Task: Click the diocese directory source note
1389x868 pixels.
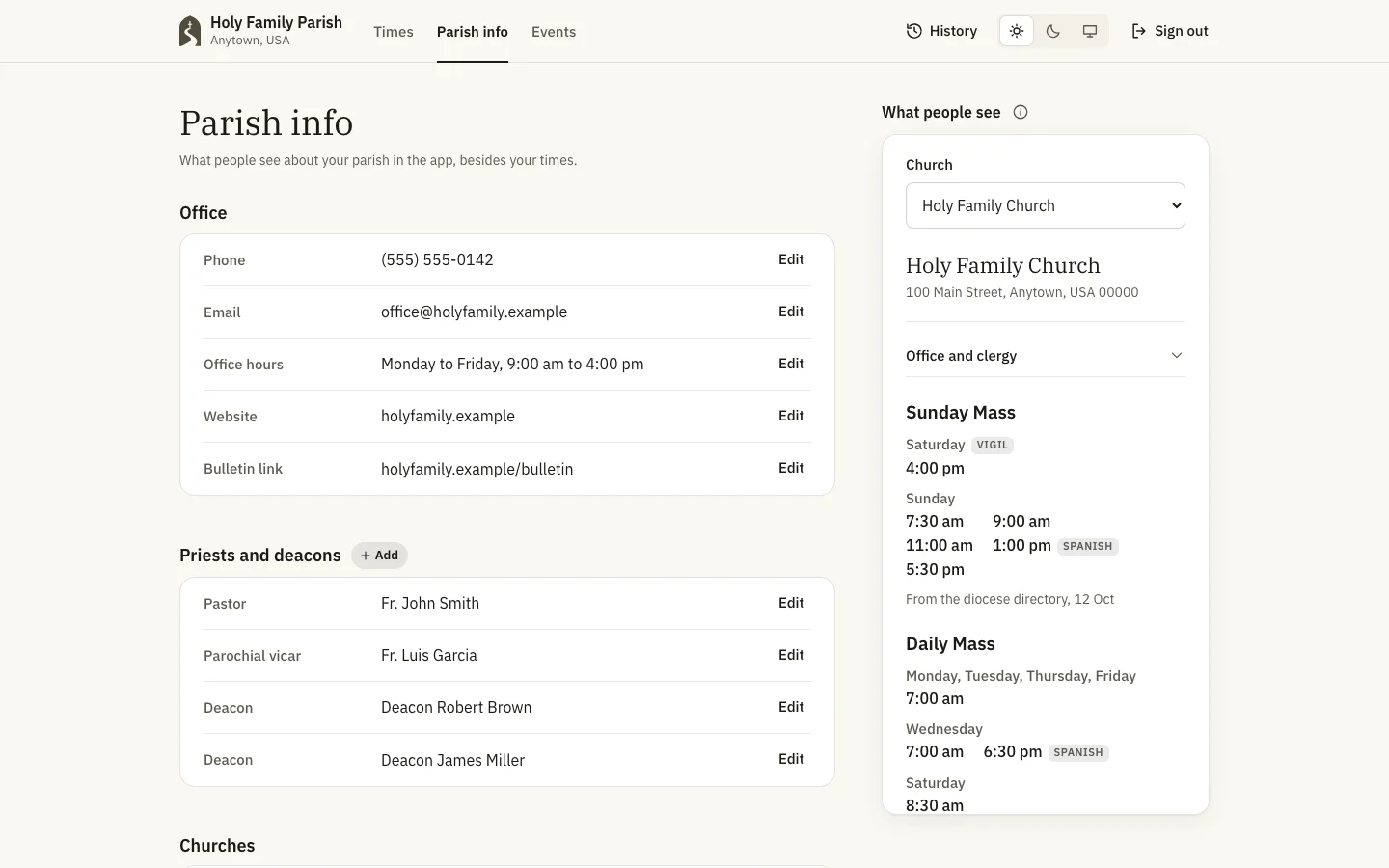Action: click(1010, 599)
